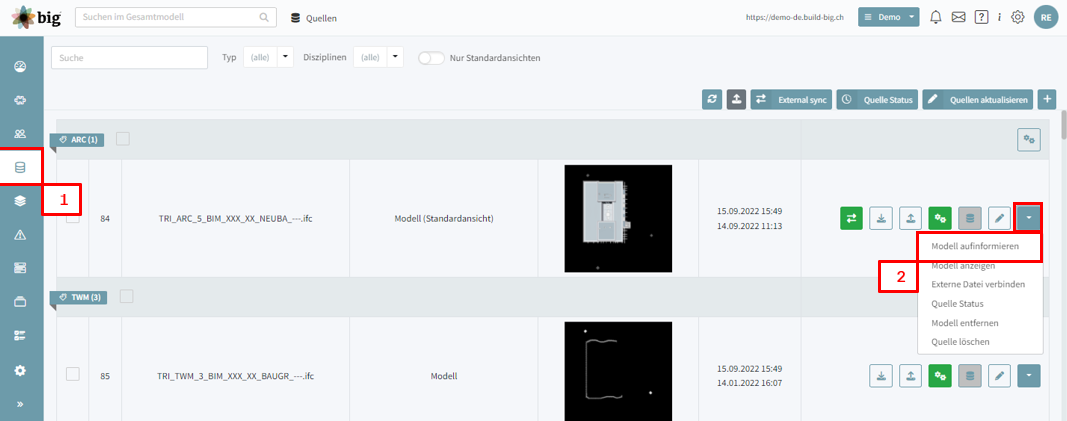
Task: Open the TWM model thumbnail preview
Action: click(x=618, y=371)
